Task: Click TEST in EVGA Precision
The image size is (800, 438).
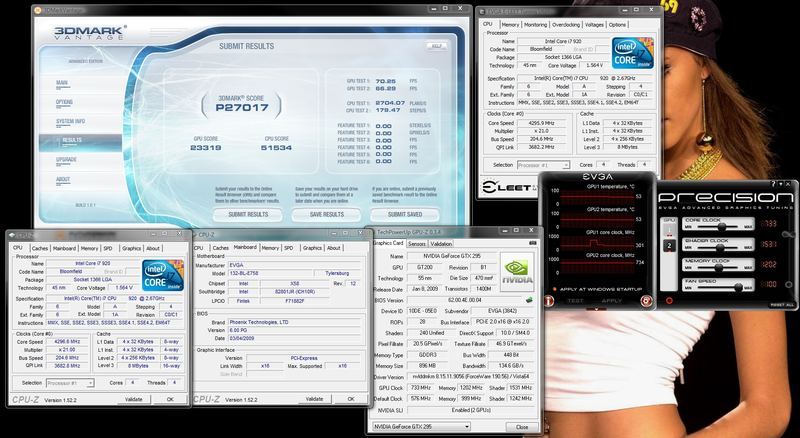Action: pos(576,301)
